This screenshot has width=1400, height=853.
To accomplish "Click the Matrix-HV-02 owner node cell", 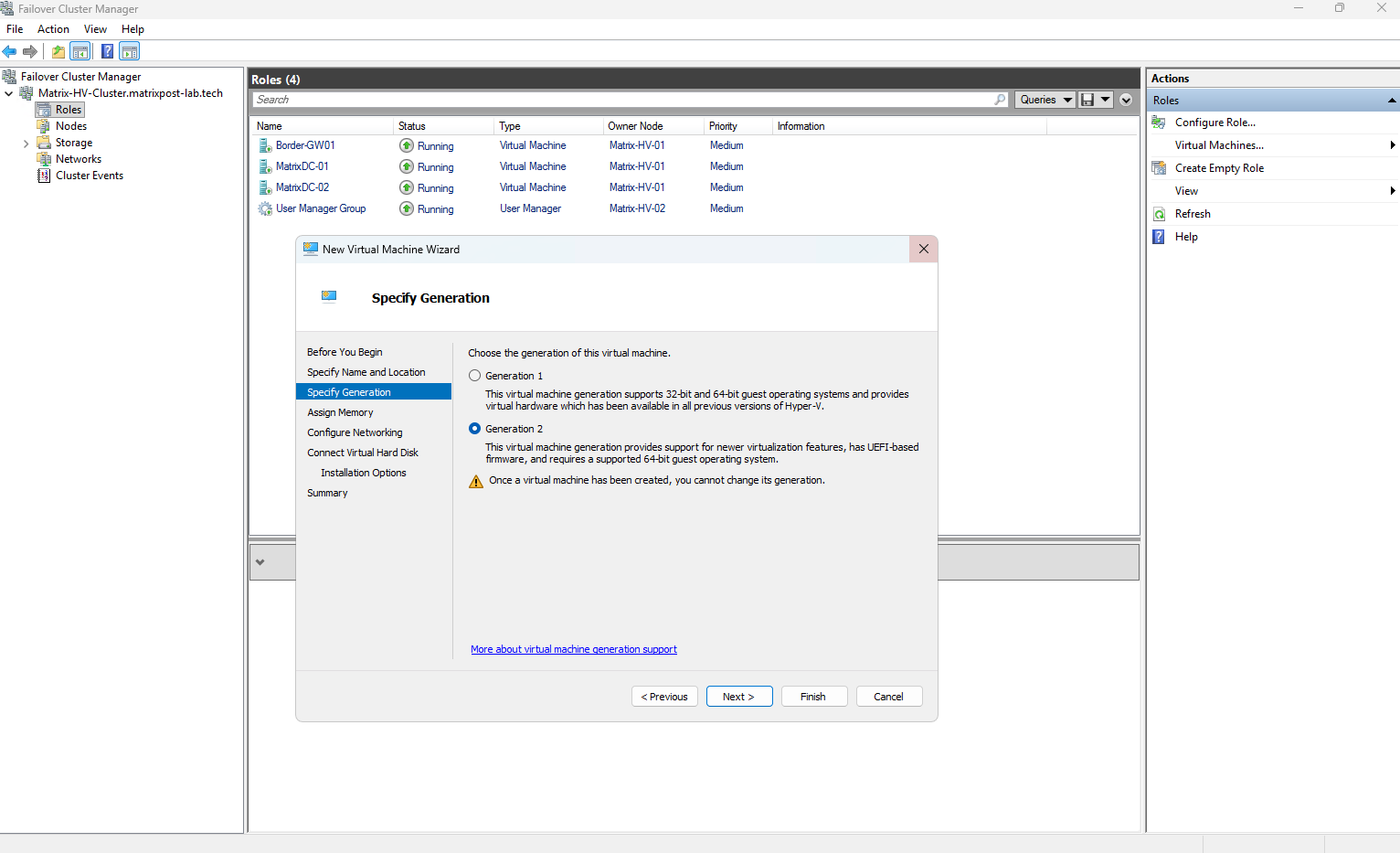I will [637, 208].
